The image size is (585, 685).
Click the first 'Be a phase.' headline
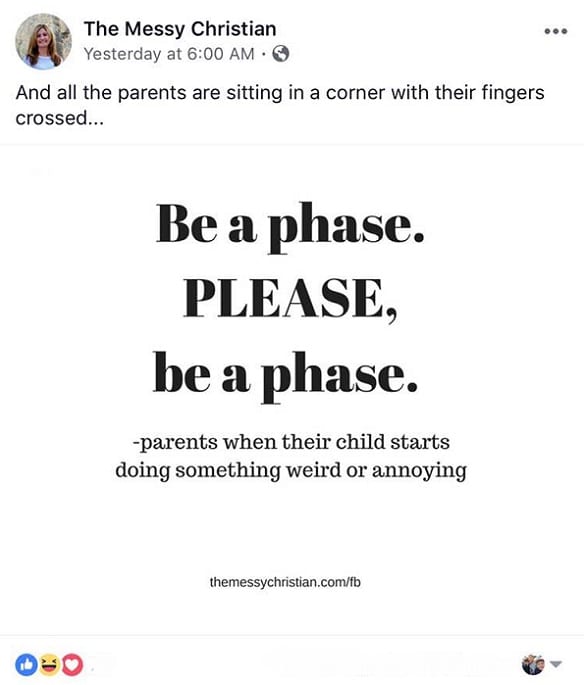point(290,227)
